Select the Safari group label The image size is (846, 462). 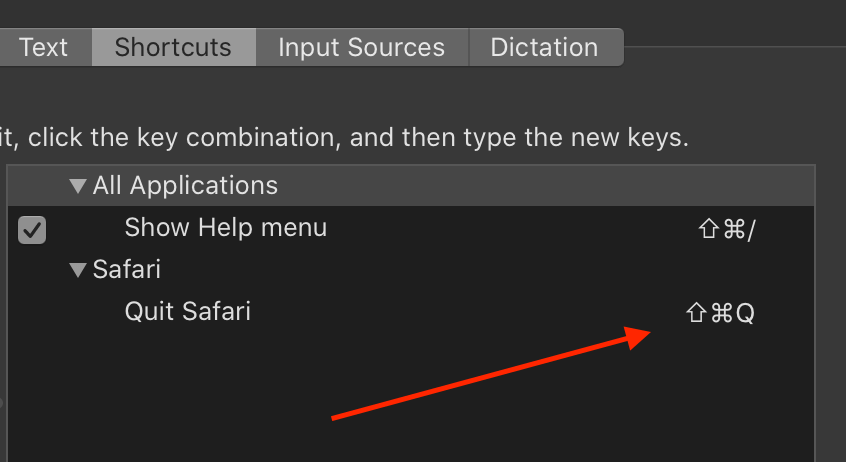point(126,269)
